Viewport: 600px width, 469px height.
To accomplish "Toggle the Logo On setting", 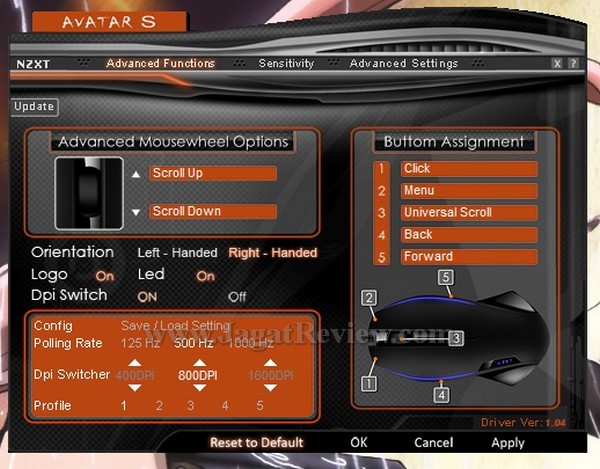I will pyautogui.click(x=105, y=276).
